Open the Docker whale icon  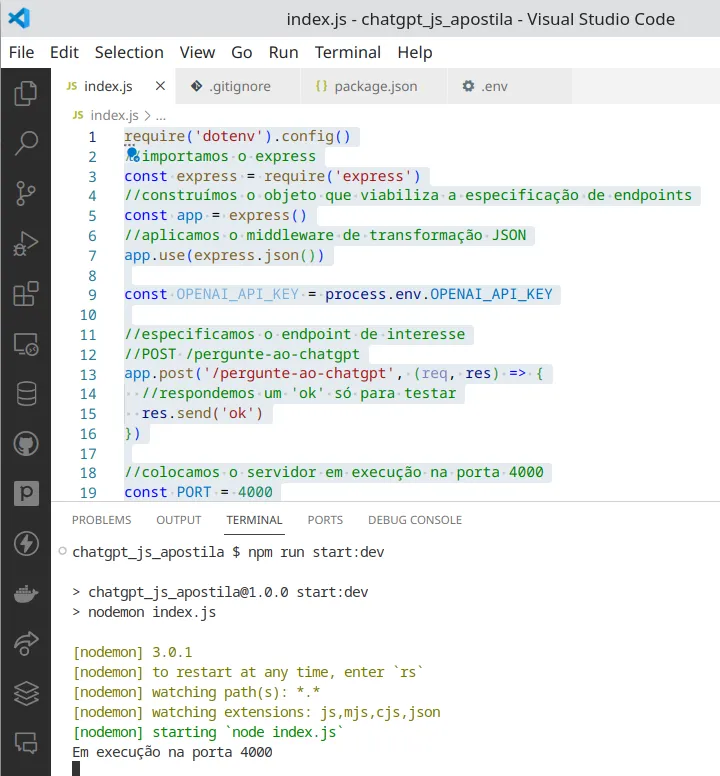pyautogui.click(x=26, y=593)
